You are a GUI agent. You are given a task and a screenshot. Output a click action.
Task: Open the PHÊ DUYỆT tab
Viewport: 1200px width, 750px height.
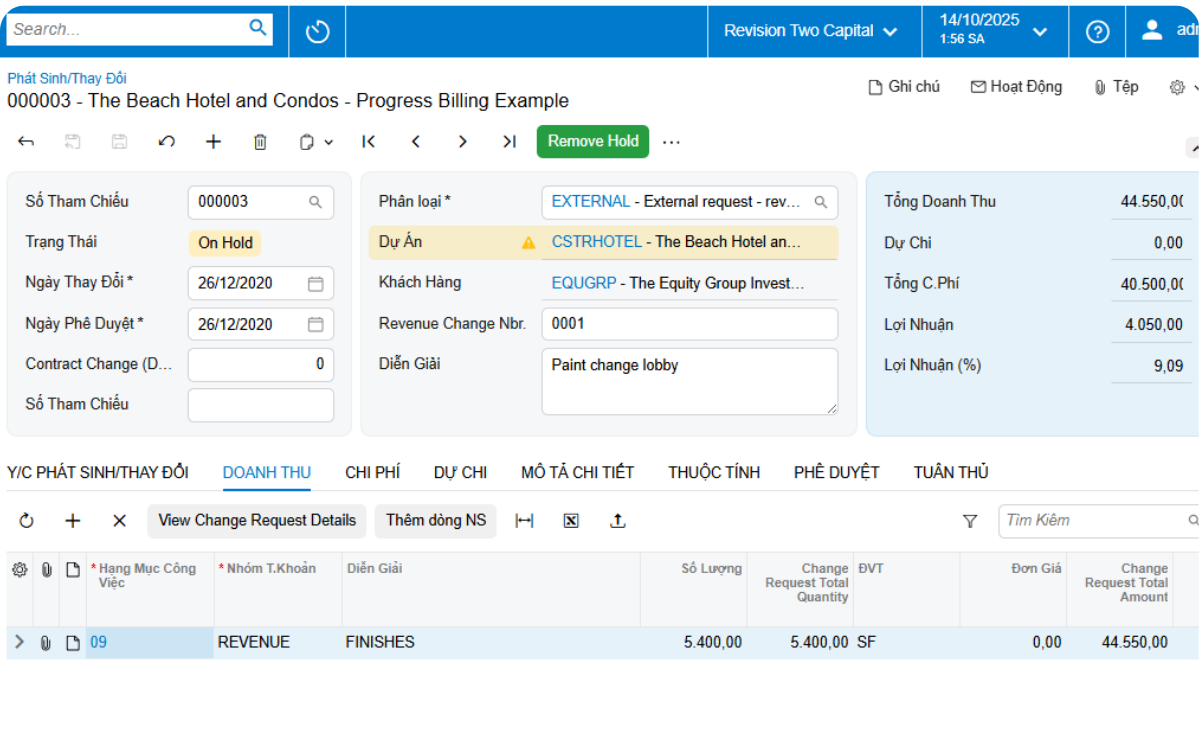coord(836,471)
